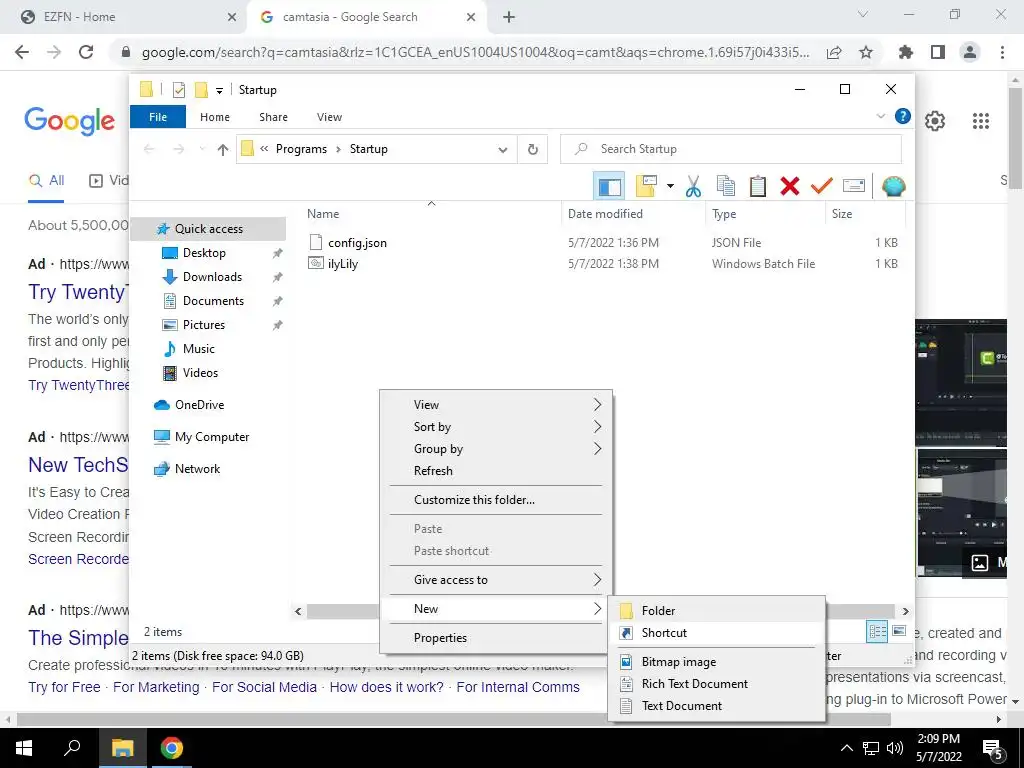This screenshot has width=1024, height=768.
Task: Select Desktop in Quick access
Action: (204, 253)
